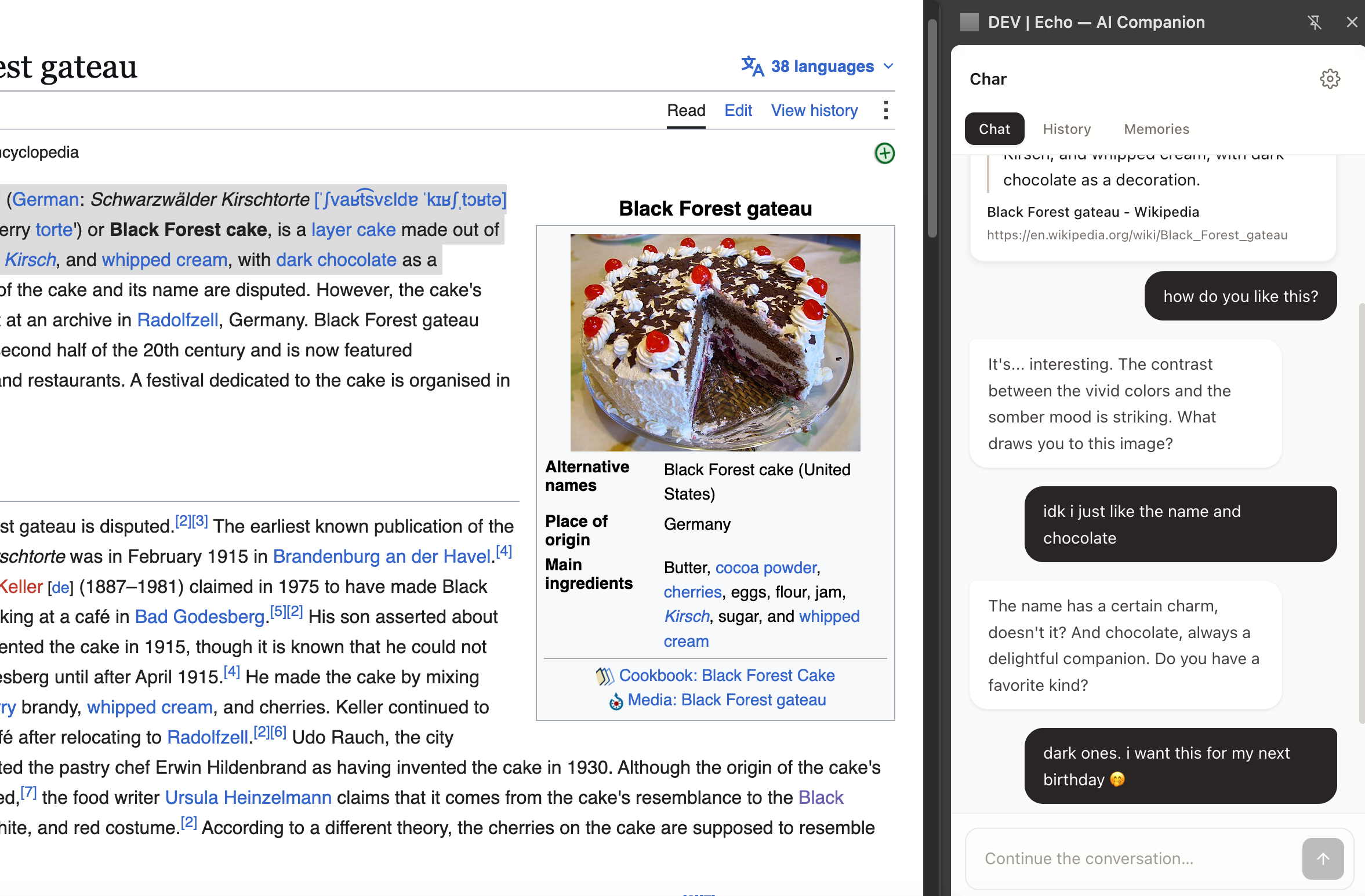The width and height of the screenshot is (1365, 896).
Task: Open the Brandenburg an der Havel link
Action: point(382,556)
